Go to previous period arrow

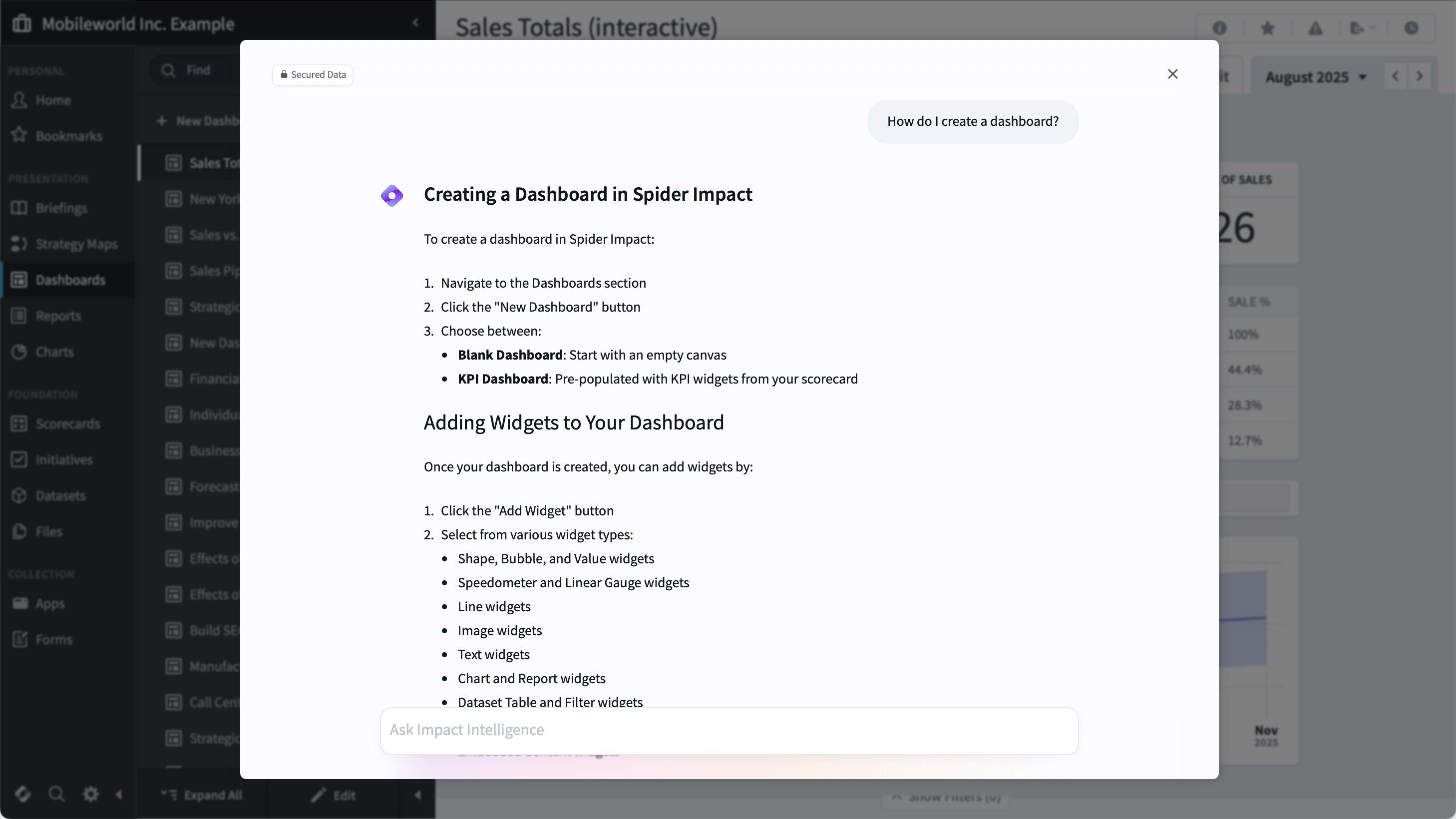[x=1395, y=76]
